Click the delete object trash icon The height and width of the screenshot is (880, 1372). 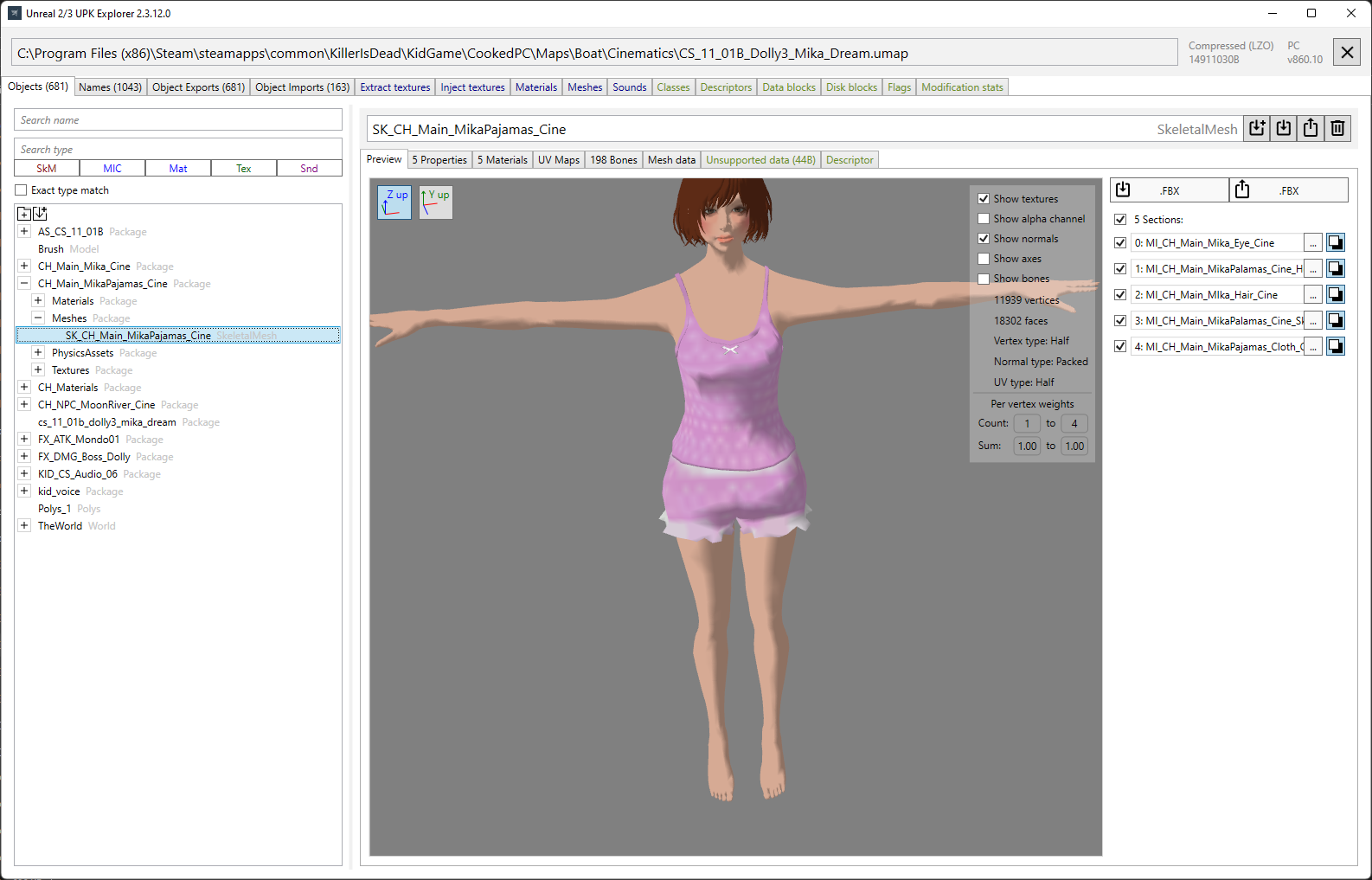coord(1337,129)
